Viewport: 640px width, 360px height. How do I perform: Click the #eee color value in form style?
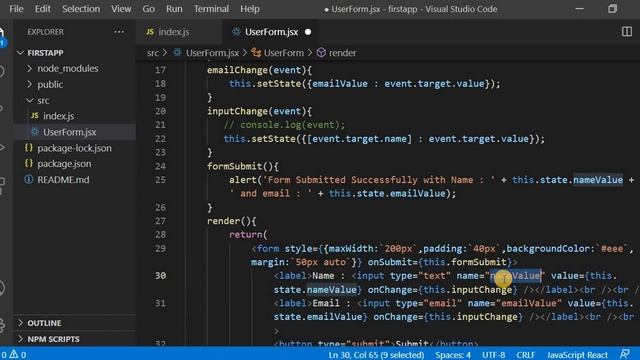point(612,249)
